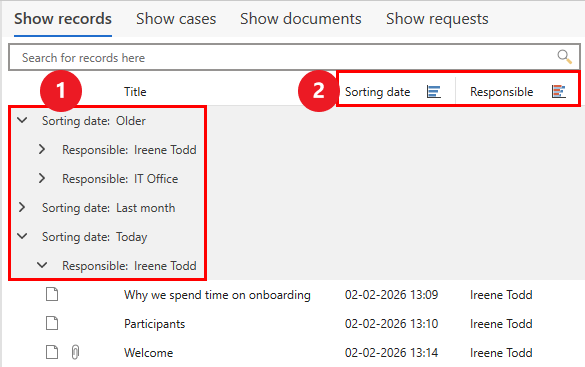Select date 02-02-2026 13:10

tap(391, 324)
